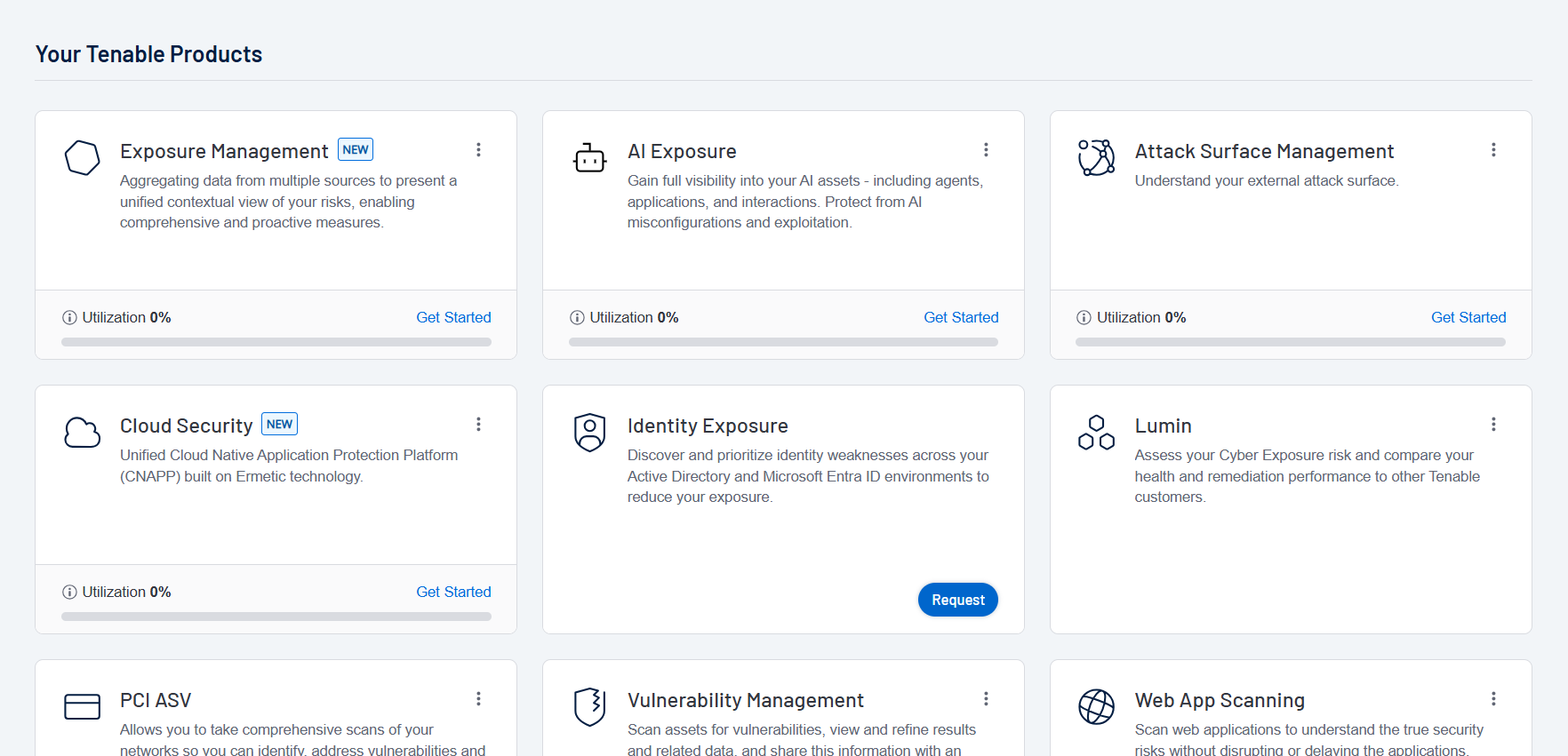Click the Cloud Security cloud icon
The image size is (1568, 756).
83,433
